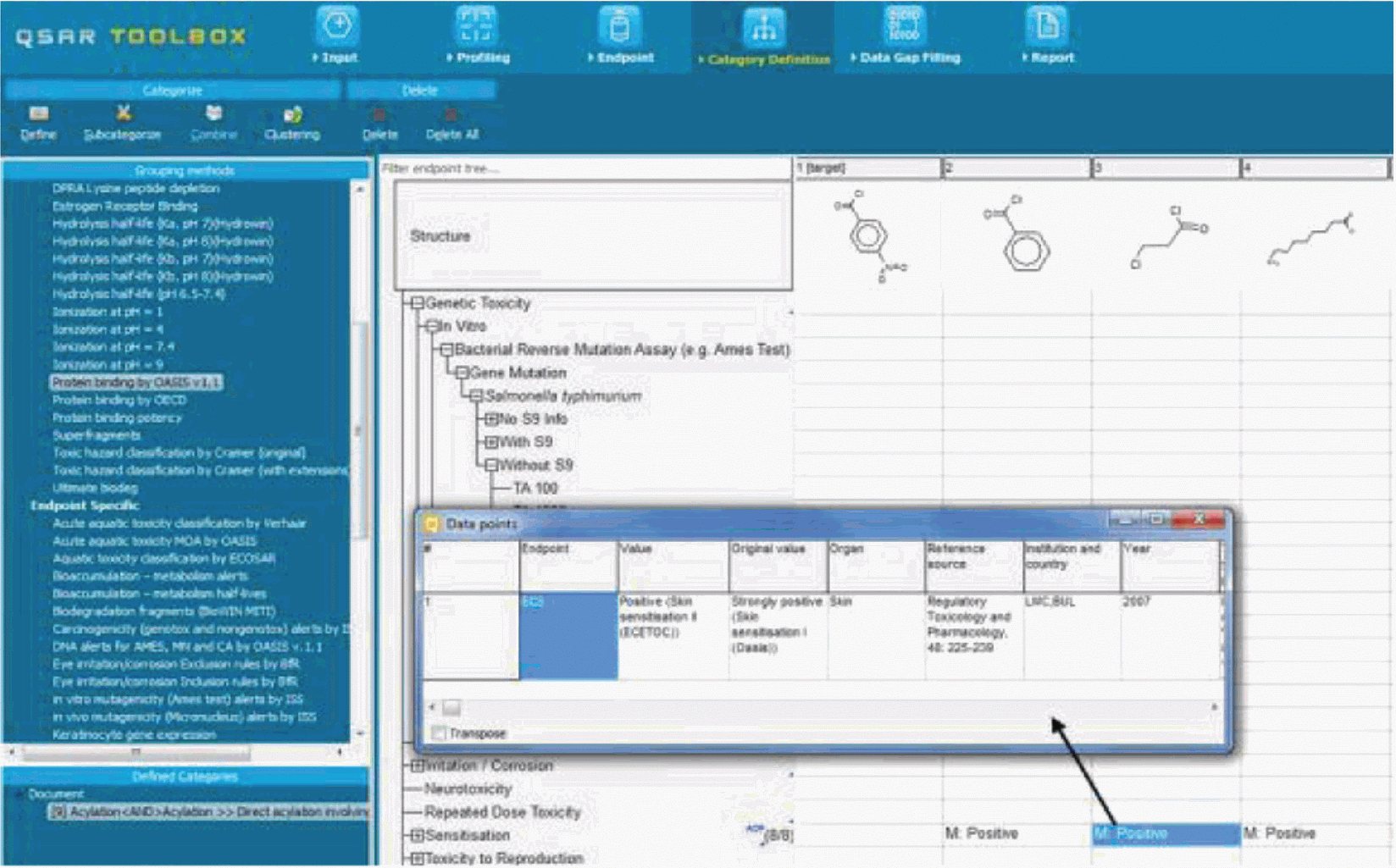Enable the Transpose checkbox
Image resolution: width=1396 pixels, height=868 pixels.
[439, 733]
